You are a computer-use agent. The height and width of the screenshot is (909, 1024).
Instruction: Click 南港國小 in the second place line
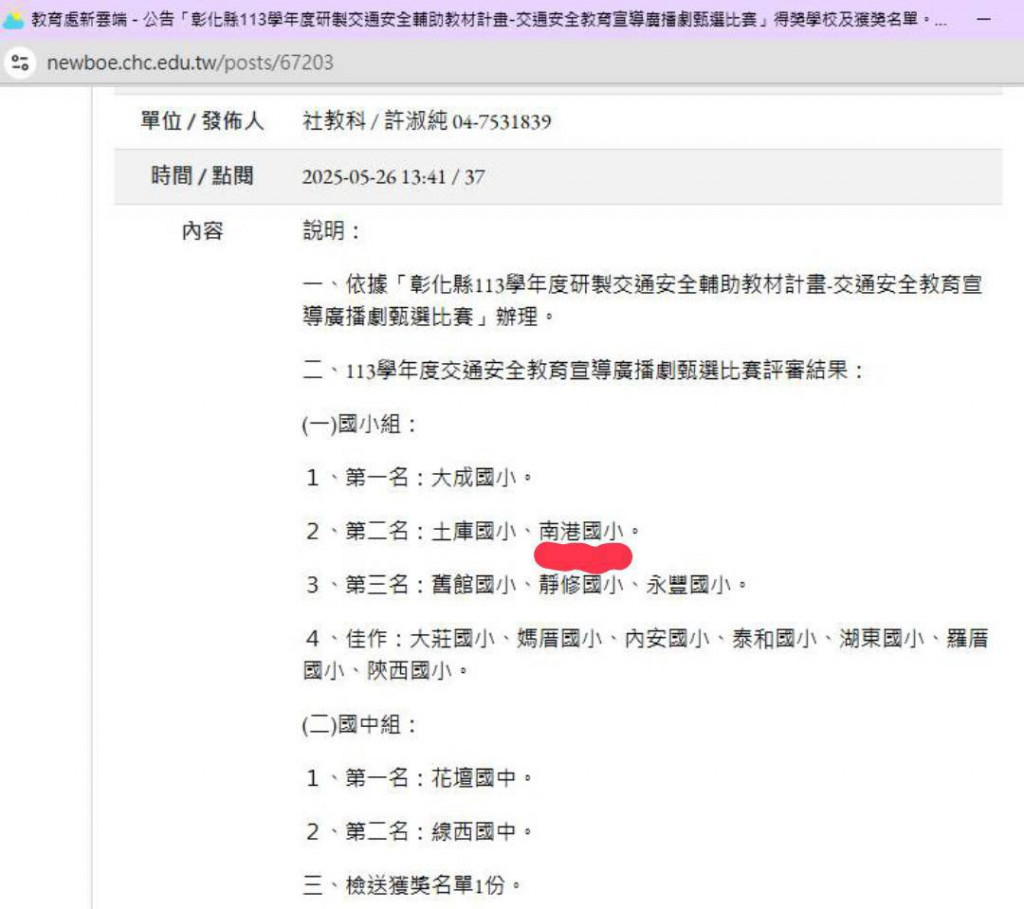click(581, 531)
